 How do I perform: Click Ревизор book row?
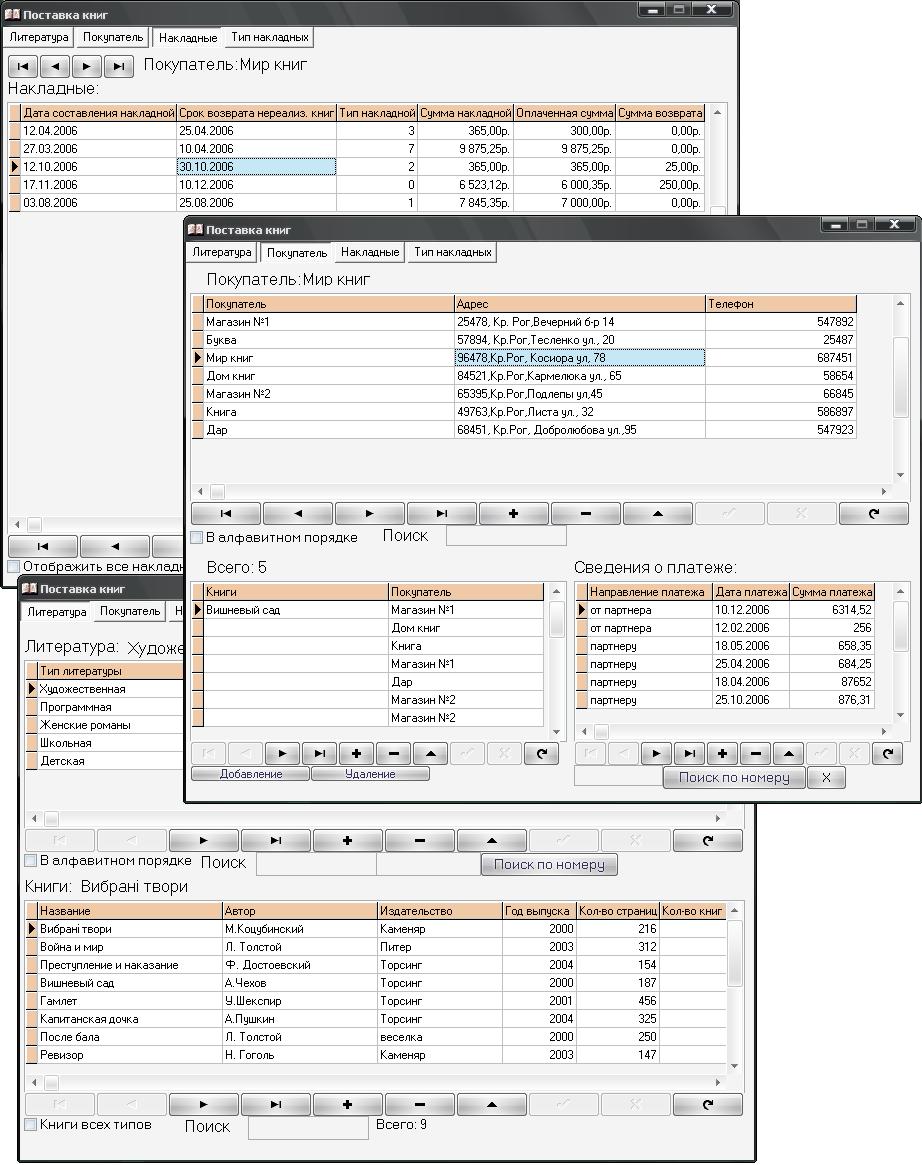click(x=375, y=1055)
